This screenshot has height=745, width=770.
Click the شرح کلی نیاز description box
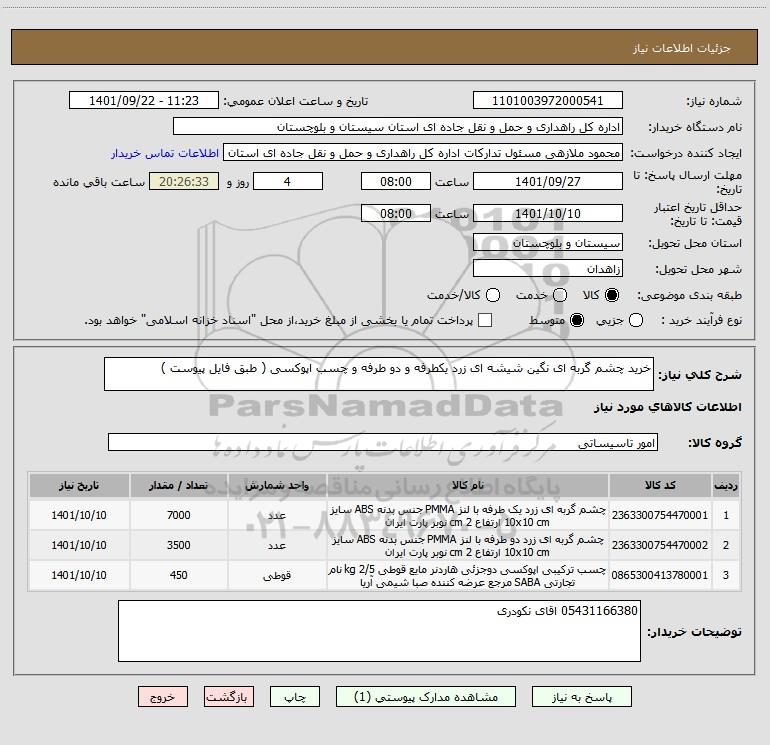(x=379, y=374)
